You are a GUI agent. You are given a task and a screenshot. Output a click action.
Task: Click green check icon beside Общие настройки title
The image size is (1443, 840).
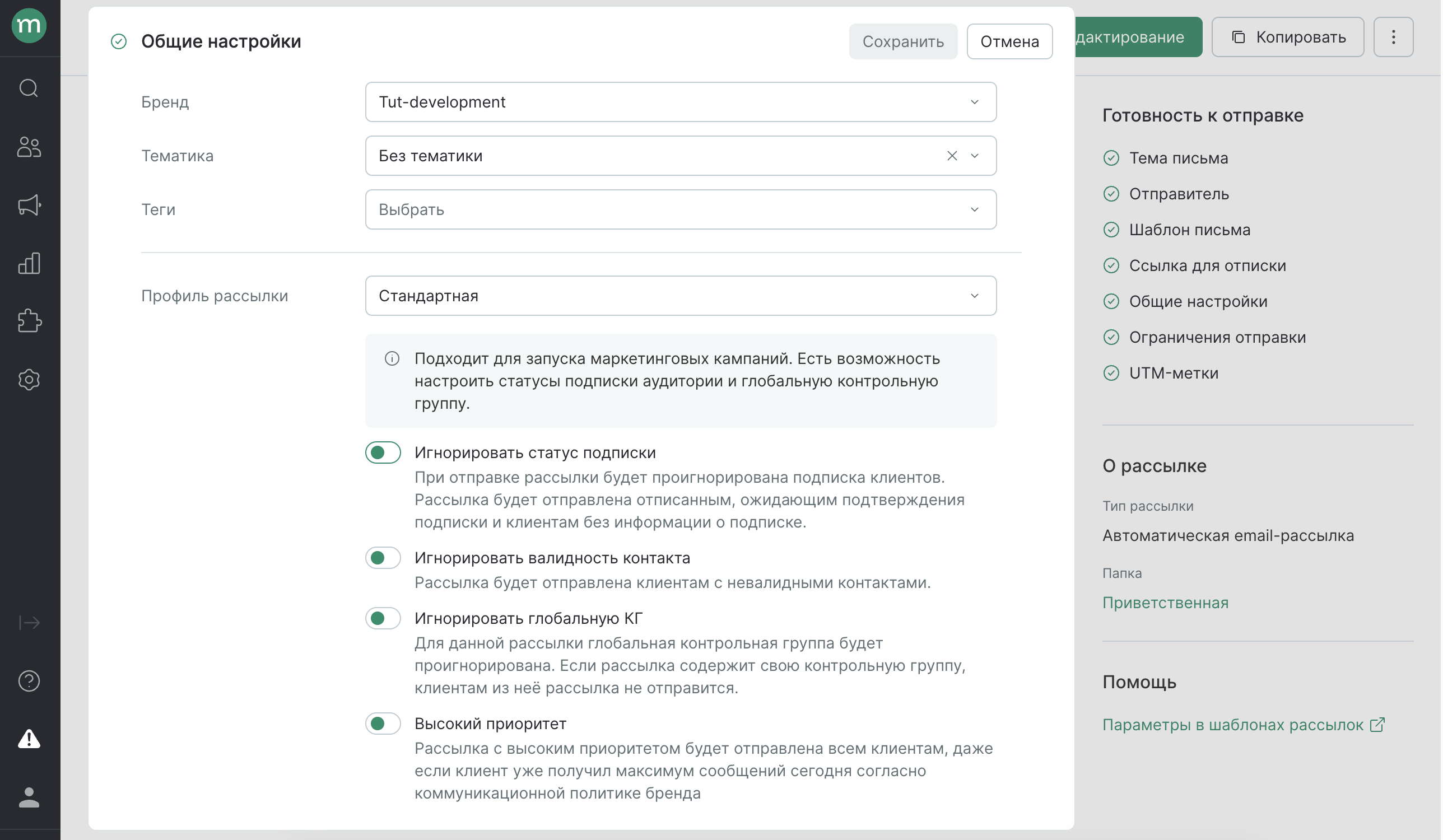tap(119, 41)
